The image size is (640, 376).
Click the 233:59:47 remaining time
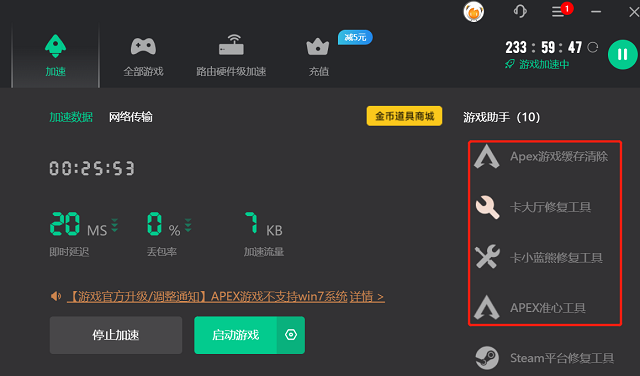[x=544, y=48]
